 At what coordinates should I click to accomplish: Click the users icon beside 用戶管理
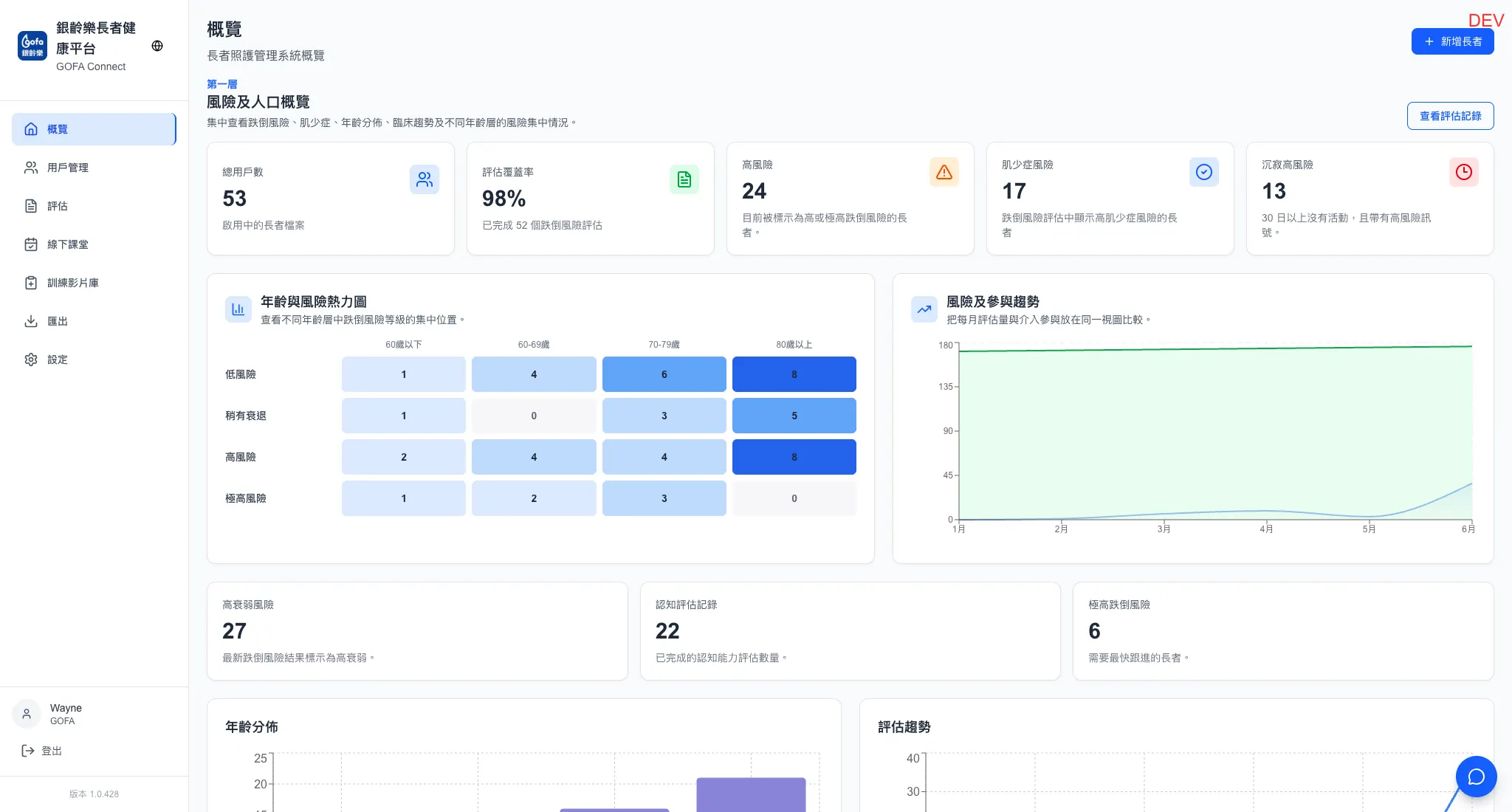click(x=31, y=168)
